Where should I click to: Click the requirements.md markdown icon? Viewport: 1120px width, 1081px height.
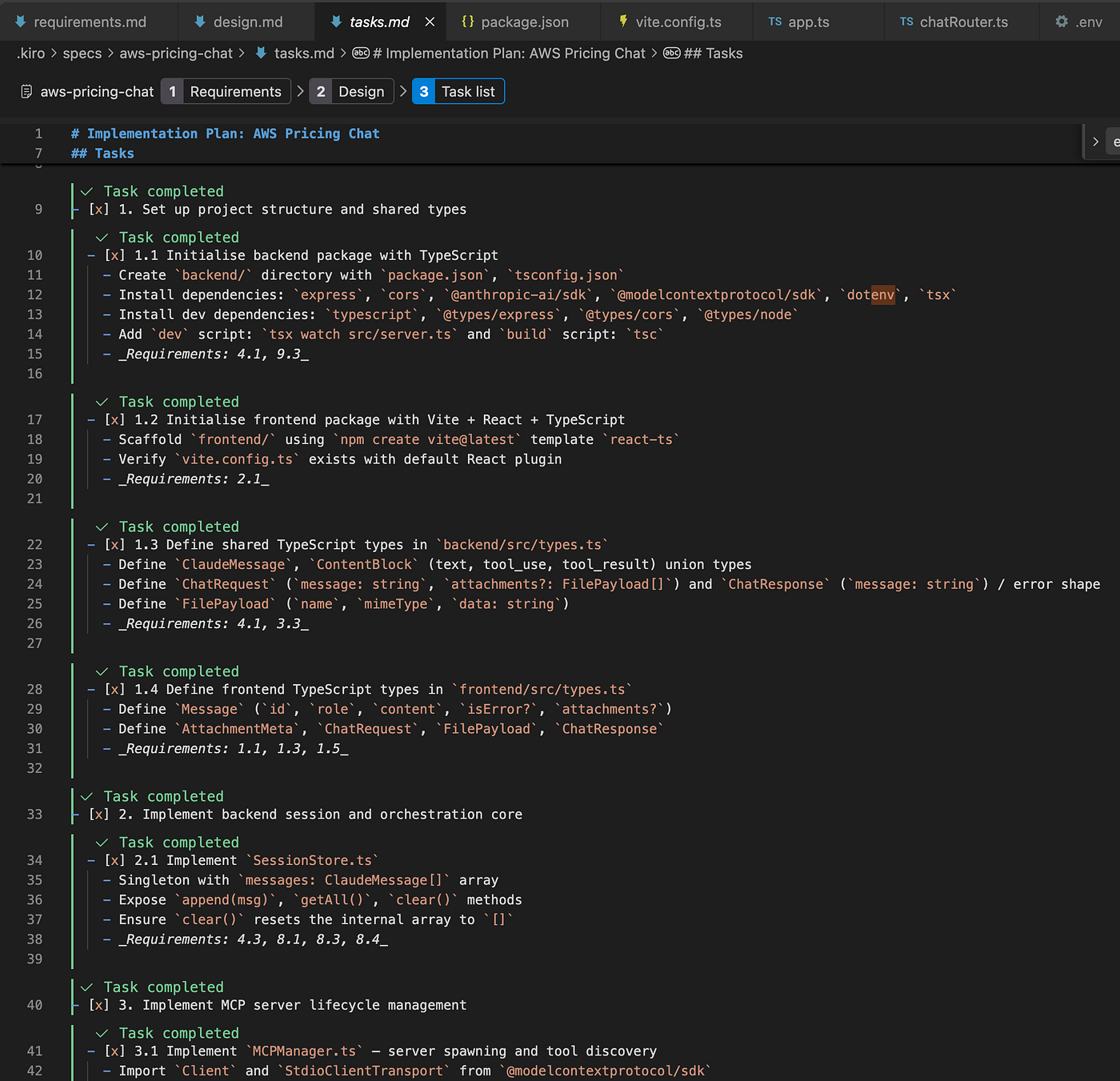pyautogui.click(x=21, y=22)
